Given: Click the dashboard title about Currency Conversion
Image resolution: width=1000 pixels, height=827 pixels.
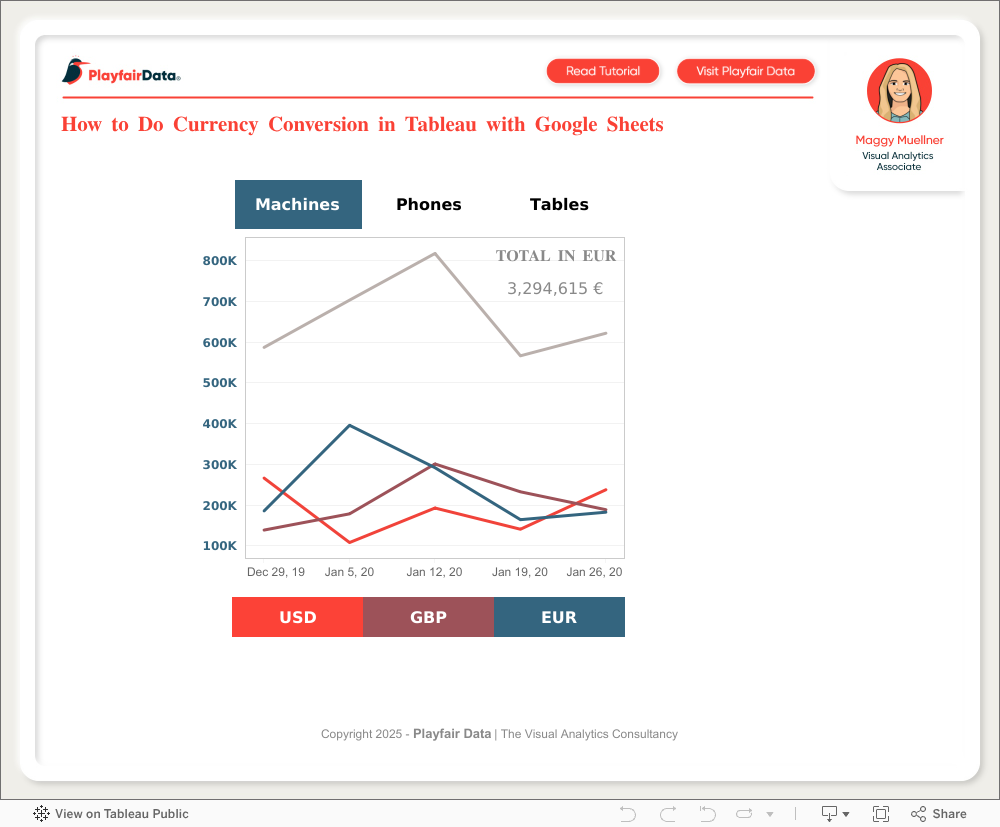Looking at the screenshot, I should coord(362,124).
